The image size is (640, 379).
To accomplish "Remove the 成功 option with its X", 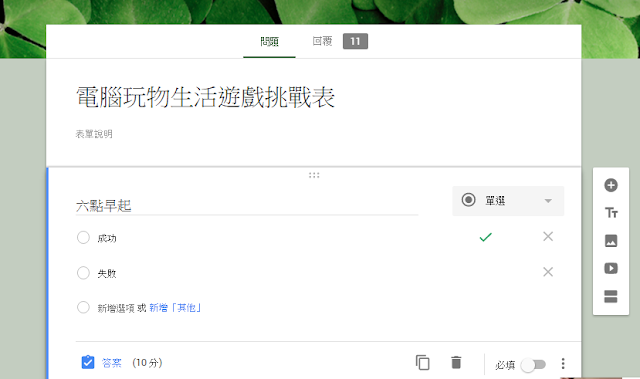I will (x=548, y=237).
